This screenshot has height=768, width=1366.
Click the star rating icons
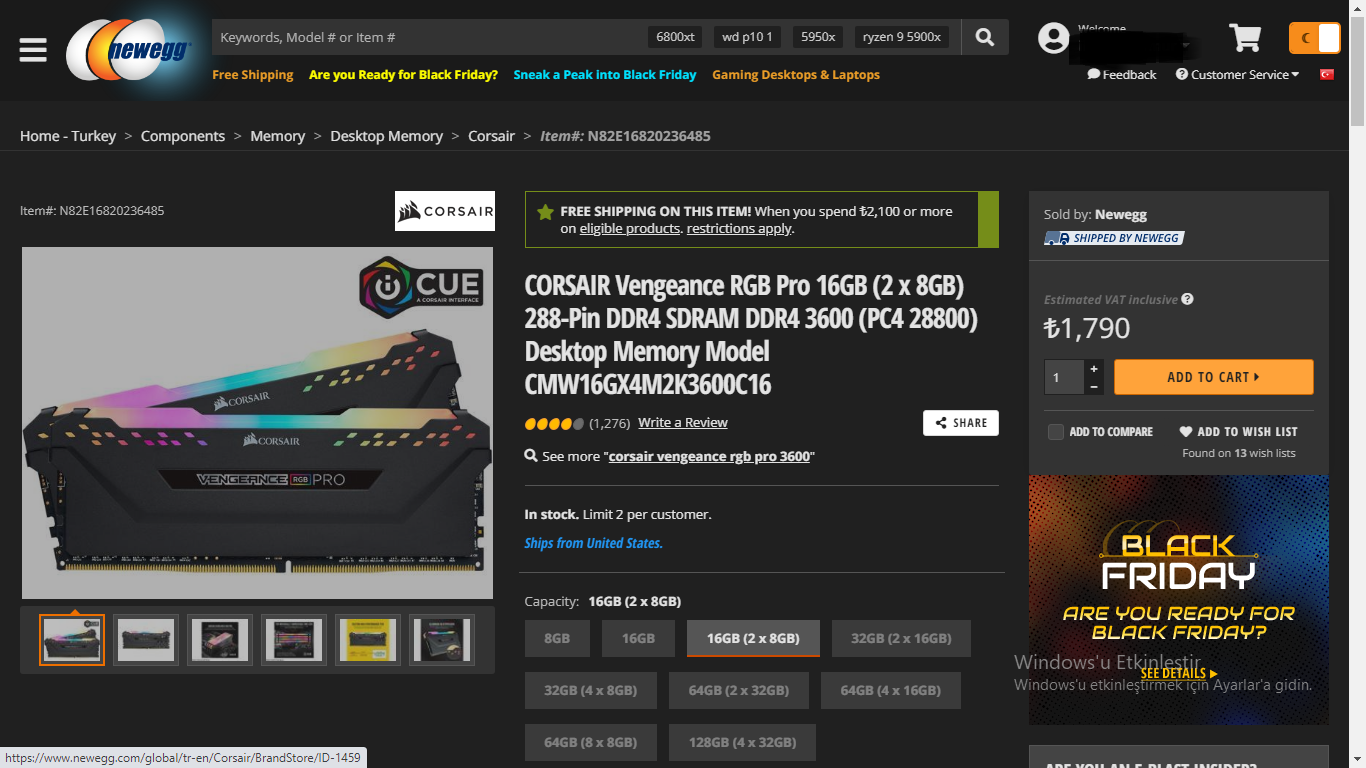tap(554, 424)
